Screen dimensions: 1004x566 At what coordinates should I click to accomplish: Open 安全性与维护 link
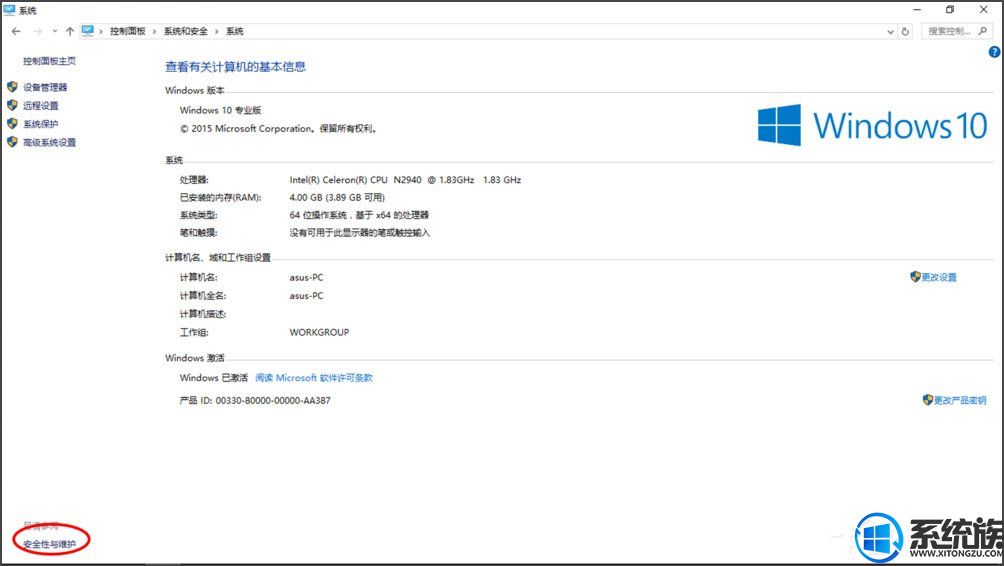click(49, 544)
